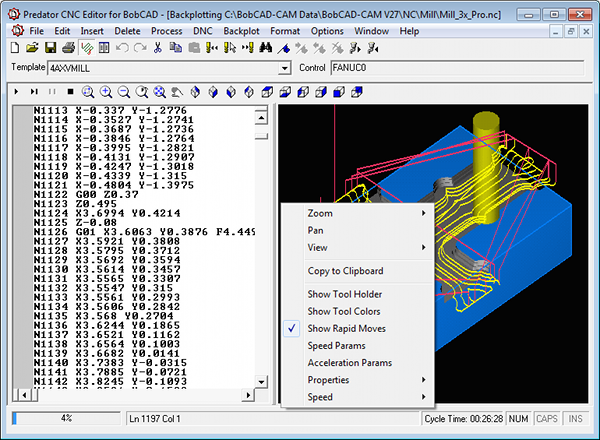Open the Edit menu

pyautogui.click(x=62, y=31)
